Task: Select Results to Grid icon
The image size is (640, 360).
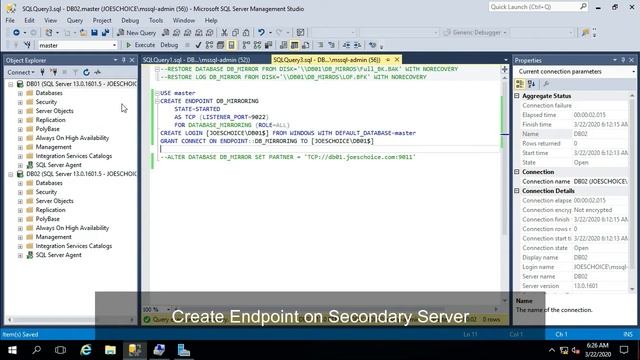Action: pos(294,45)
